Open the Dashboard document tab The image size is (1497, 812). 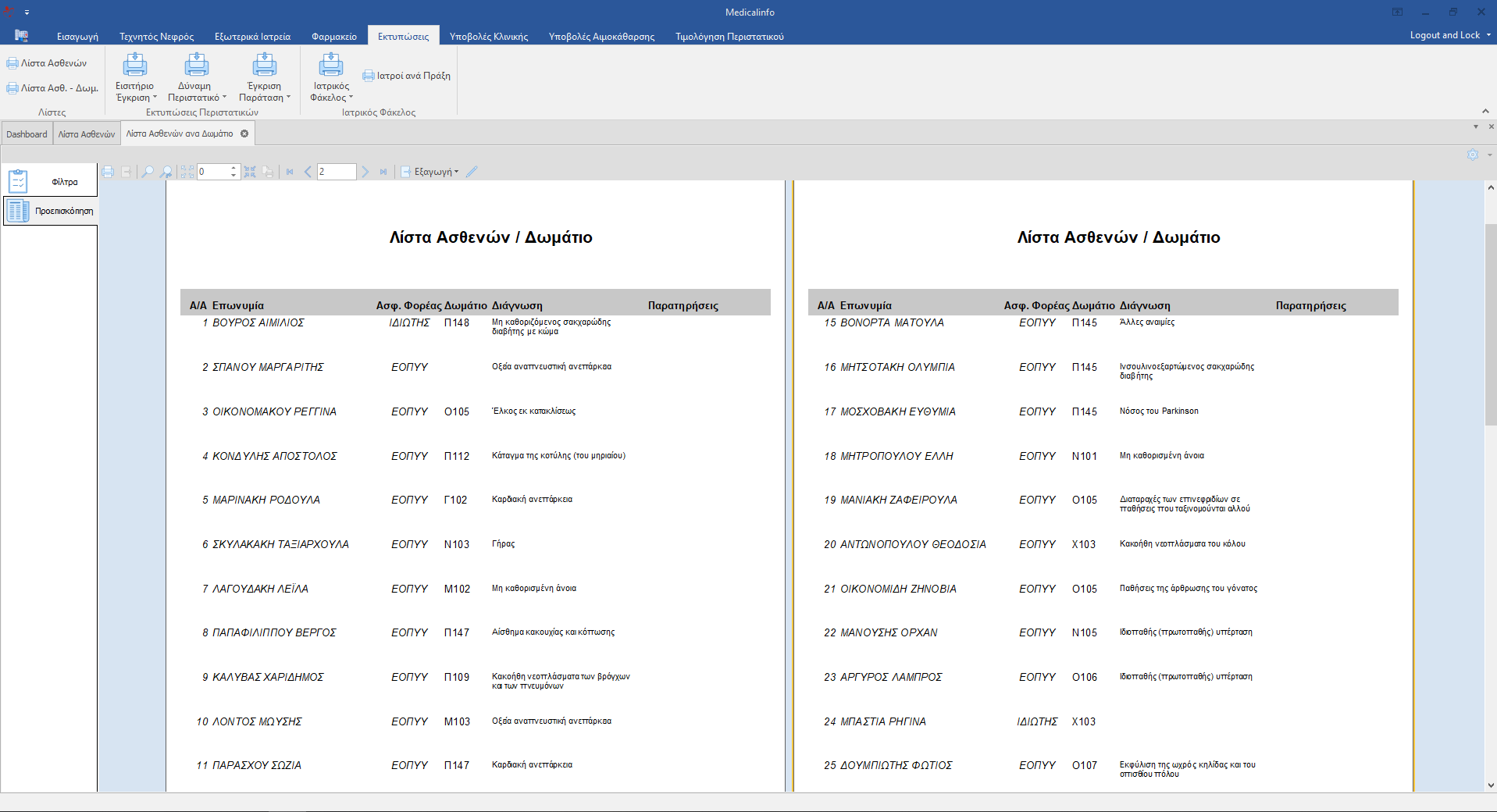tap(27, 134)
